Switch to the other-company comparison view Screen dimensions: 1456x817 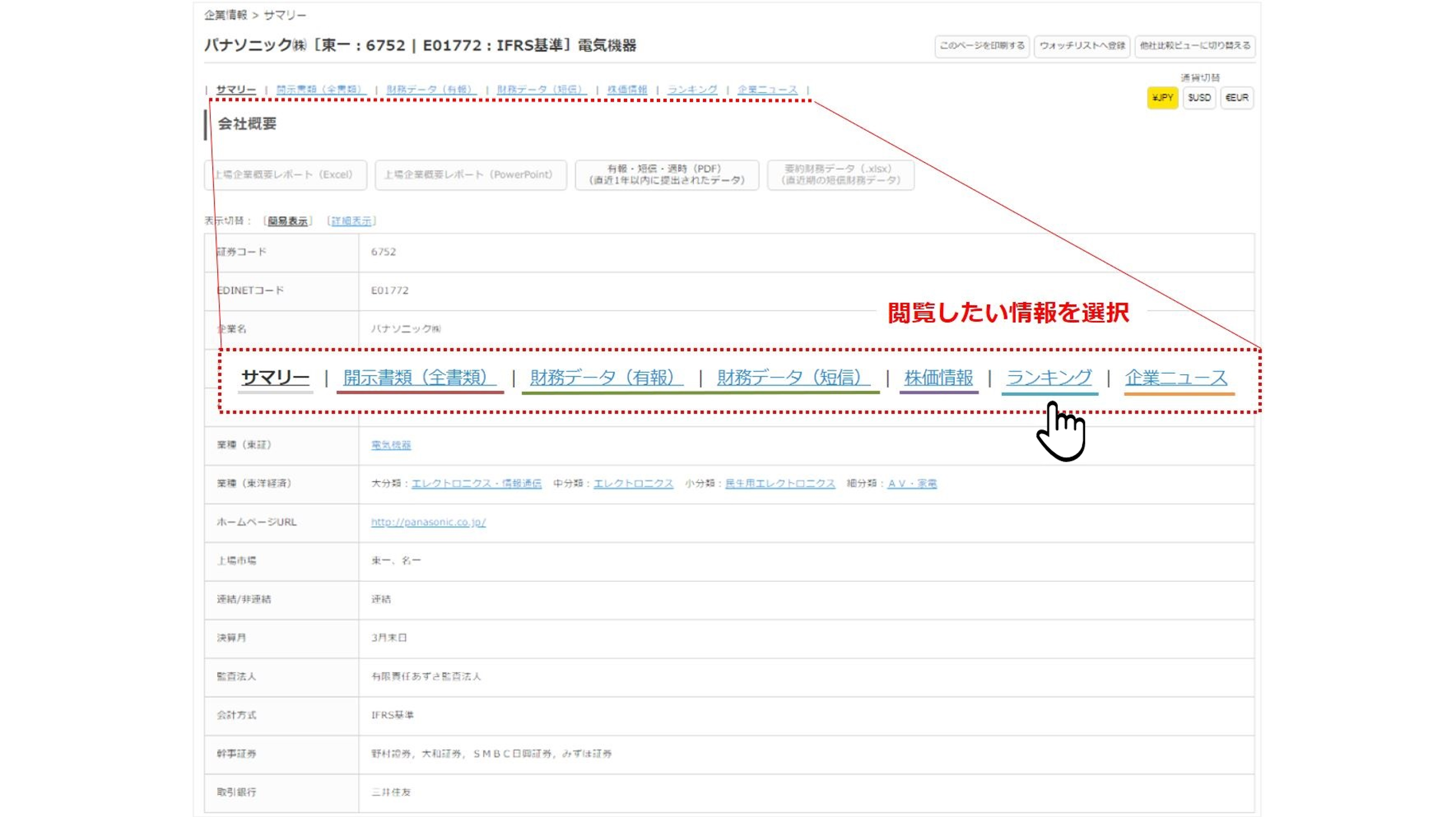[x=1195, y=46]
